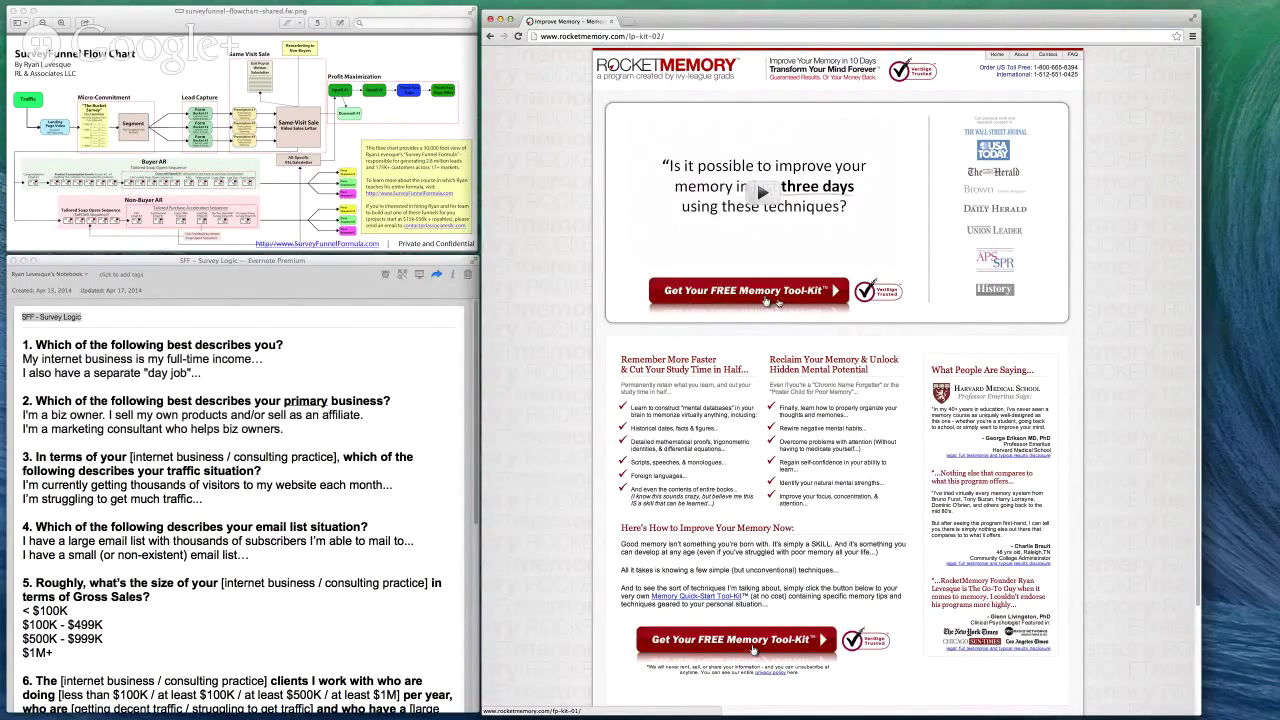Click The Herald logo
Viewport: 1280px width, 720px height.
(993, 172)
